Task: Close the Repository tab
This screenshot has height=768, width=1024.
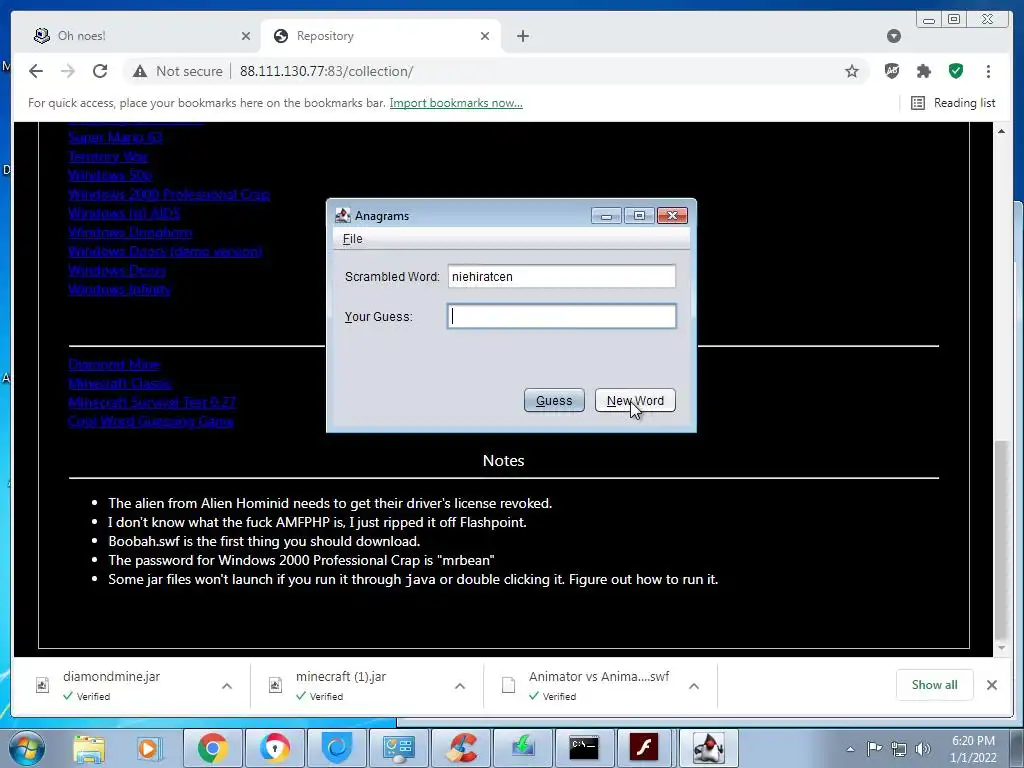Action: click(485, 36)
